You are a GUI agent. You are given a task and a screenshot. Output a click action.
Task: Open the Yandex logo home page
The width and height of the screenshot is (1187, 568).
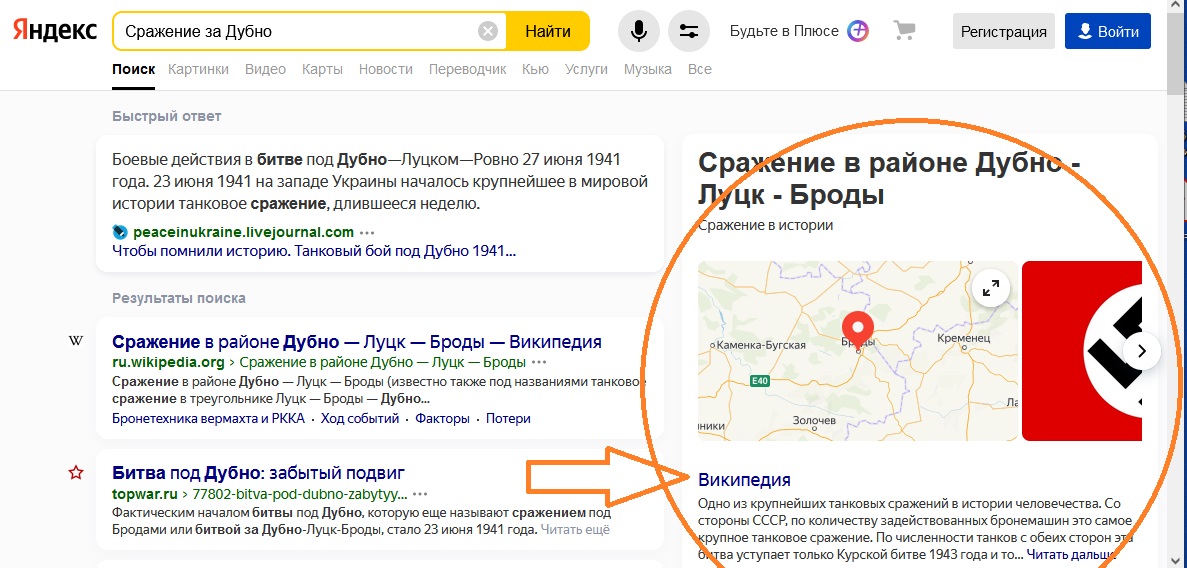coord(55,30)
